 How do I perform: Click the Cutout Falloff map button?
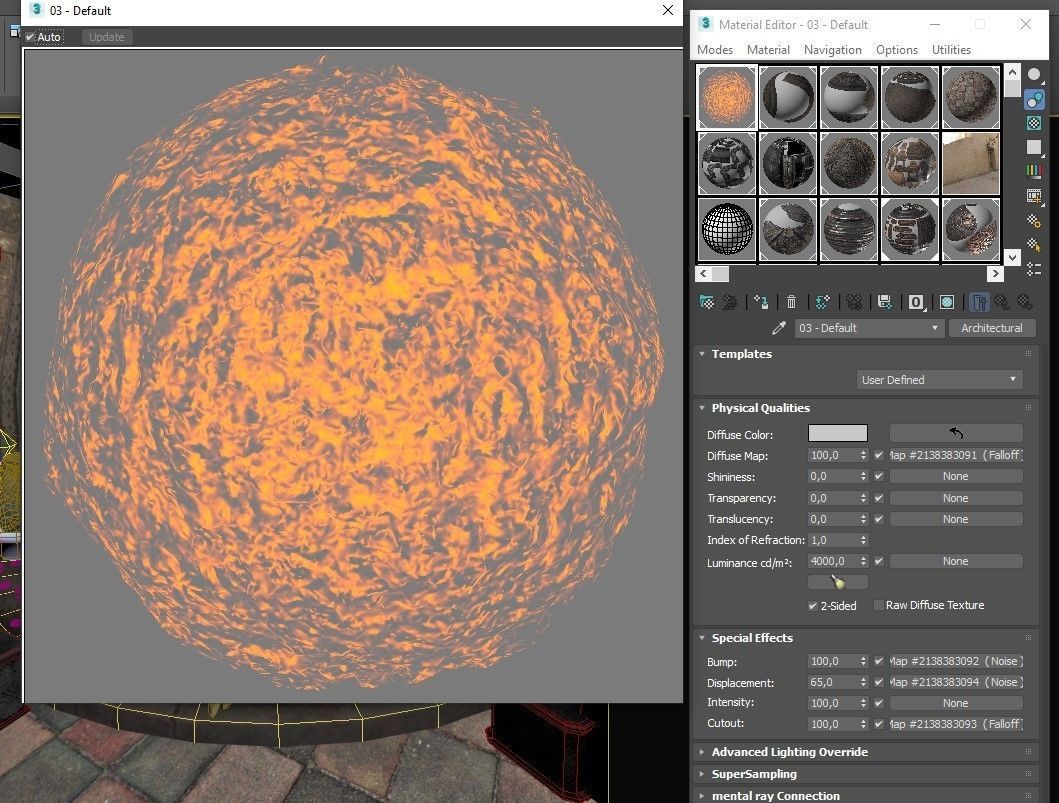point(956,724)
